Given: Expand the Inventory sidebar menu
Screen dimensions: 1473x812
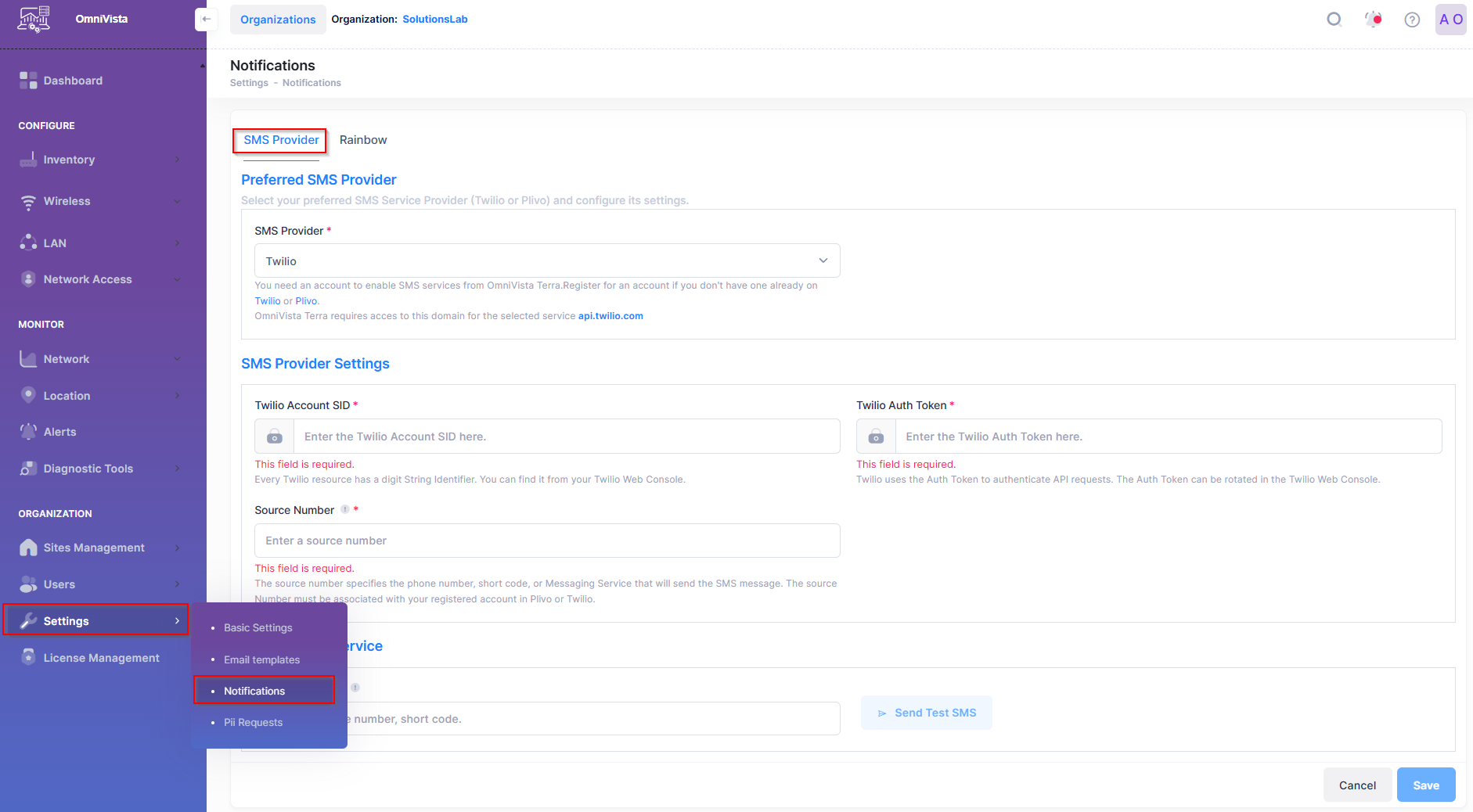Looking at the screenshot, I should [x=100, y=160].
